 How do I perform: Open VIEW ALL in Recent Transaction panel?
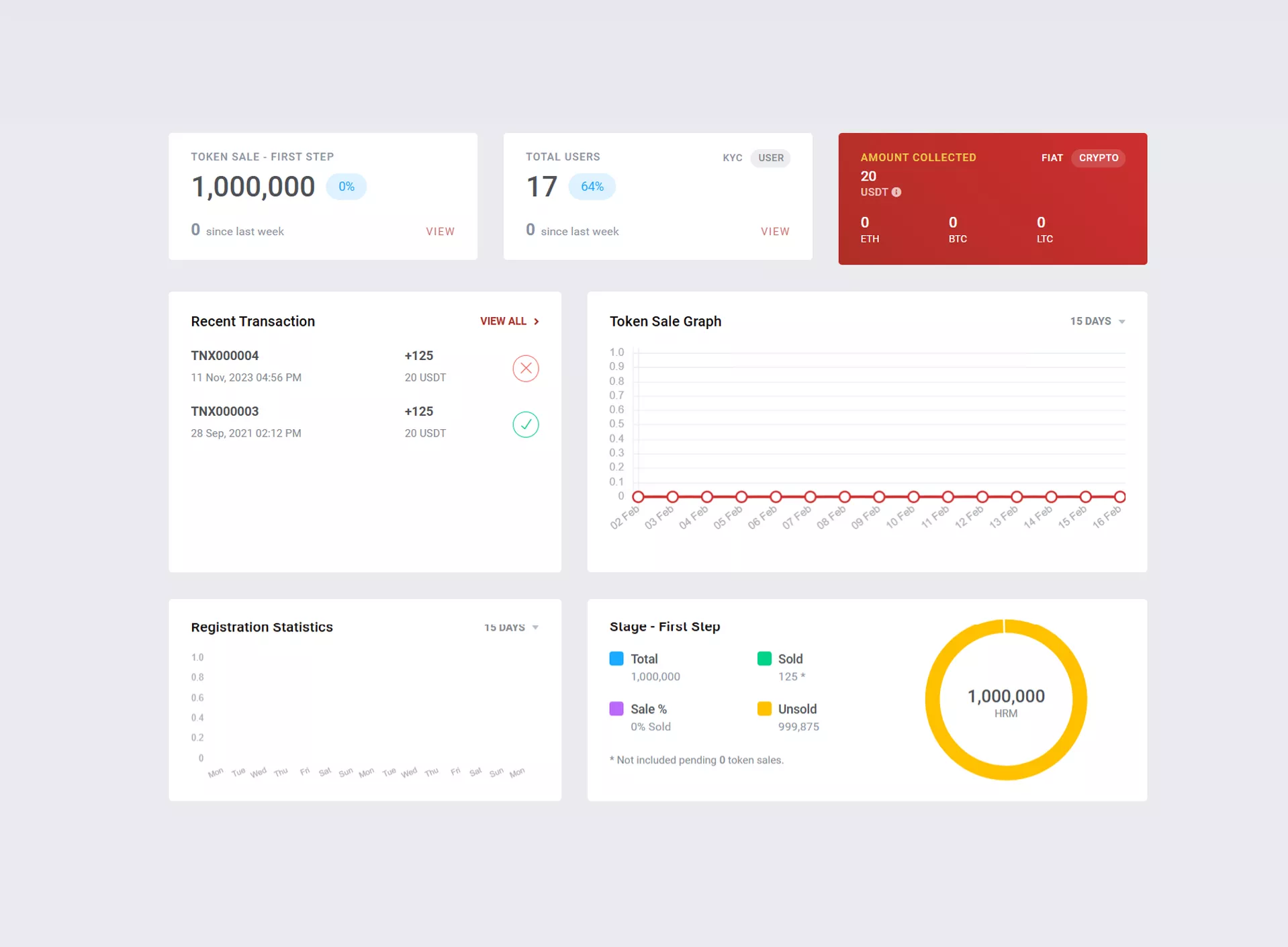tap(502, 321)
